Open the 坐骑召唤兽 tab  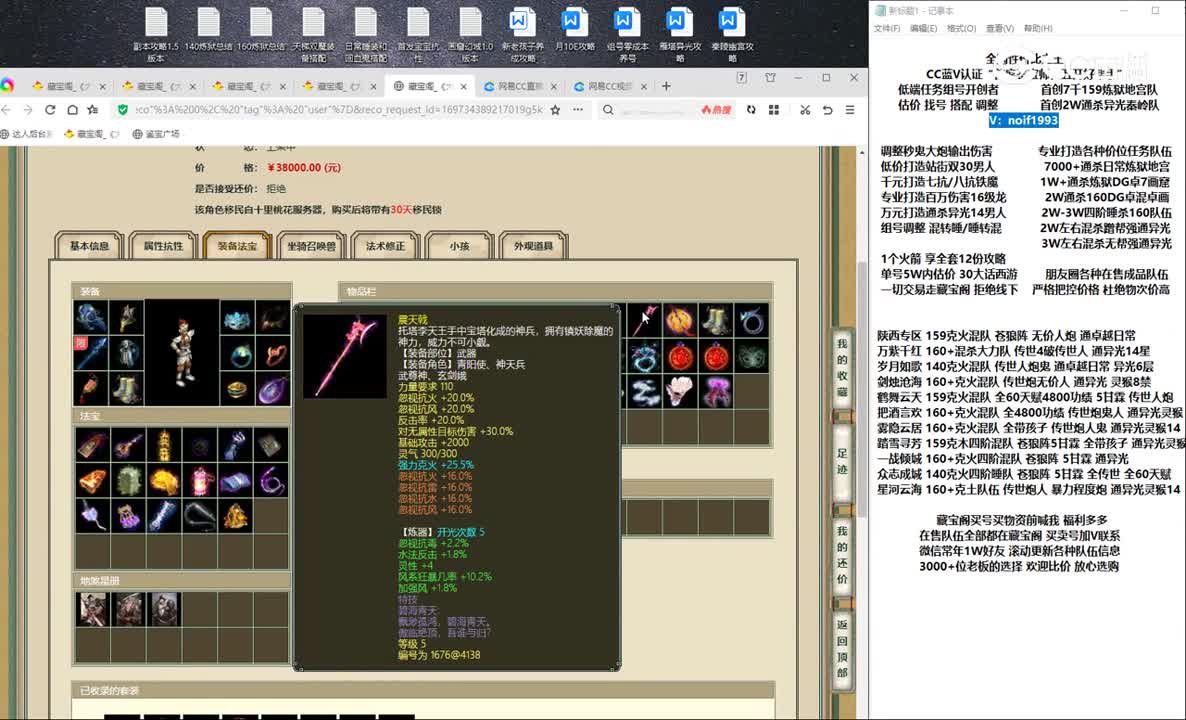point(312,246)
